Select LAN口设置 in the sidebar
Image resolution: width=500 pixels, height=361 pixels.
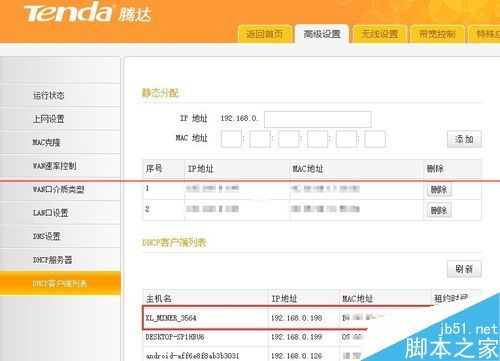tap(60, 213)
